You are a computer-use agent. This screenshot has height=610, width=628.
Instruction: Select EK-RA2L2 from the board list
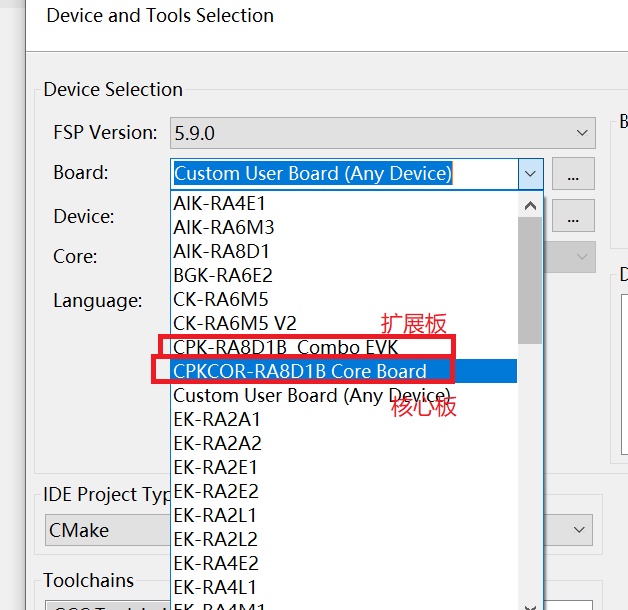344,540
